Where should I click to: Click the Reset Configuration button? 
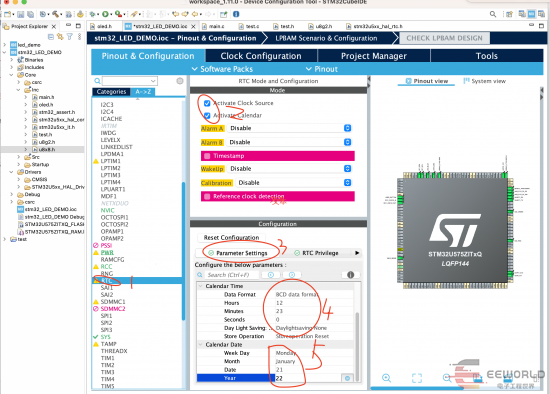(x=232, y=238)
